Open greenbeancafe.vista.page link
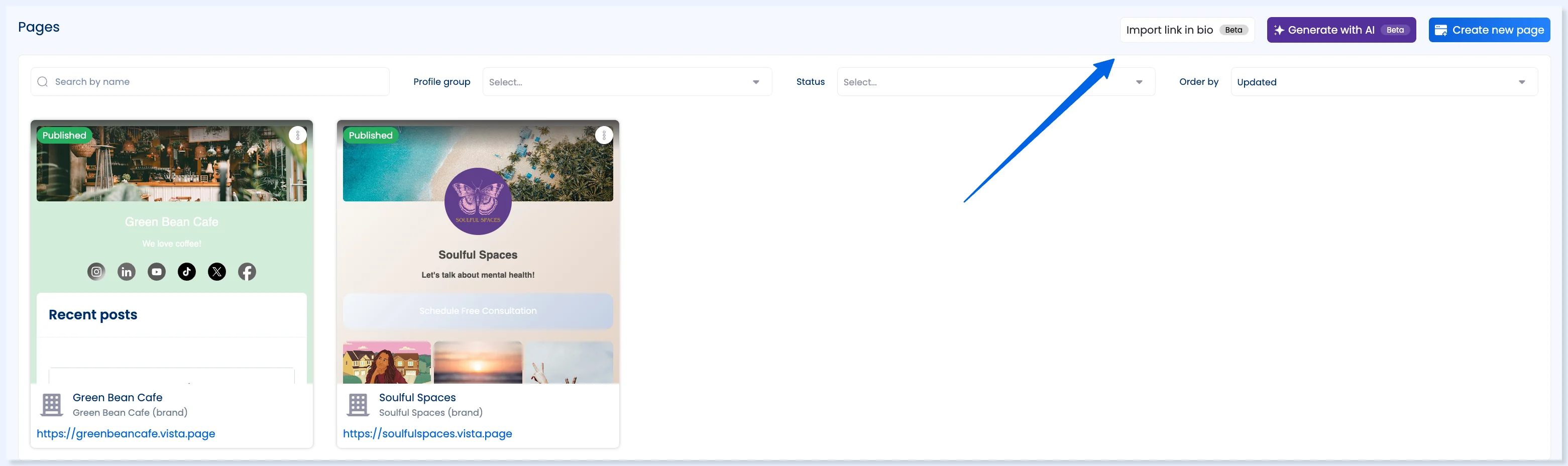The image size is (1568, 466). point(126,433)
